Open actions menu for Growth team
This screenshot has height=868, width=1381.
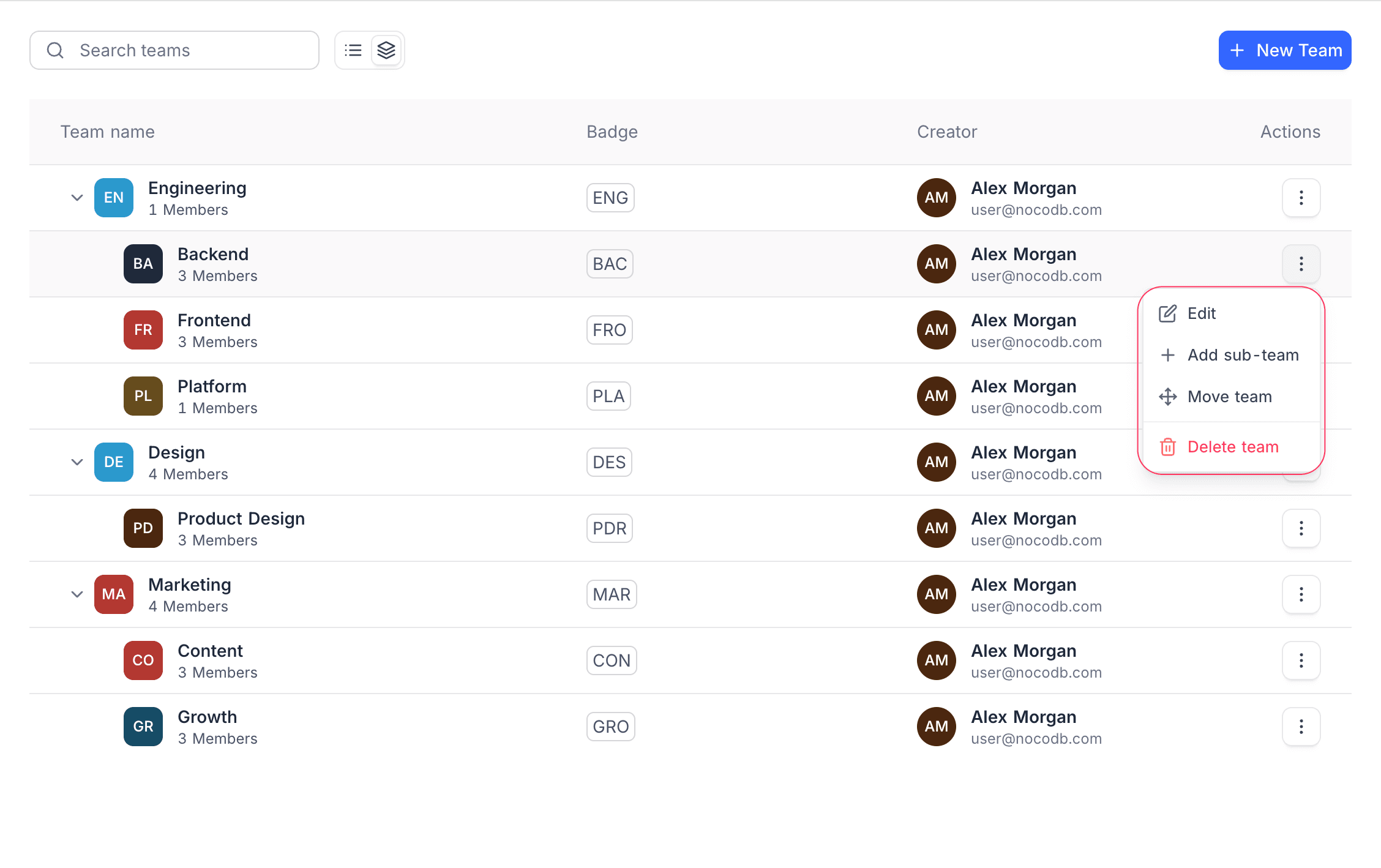point(1301,727)
